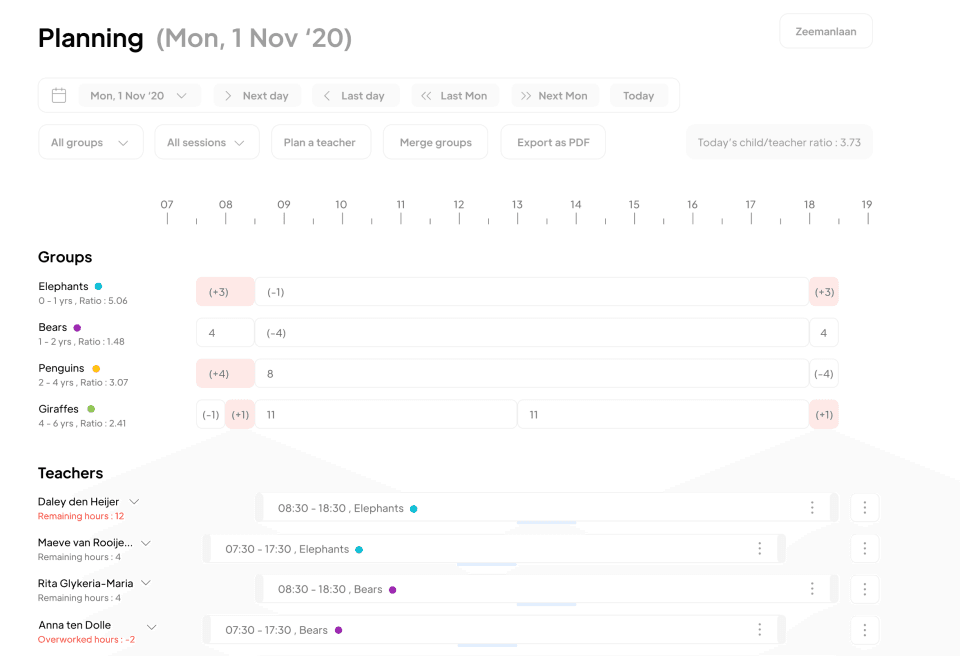The width and height of the screenshot is (960, 656).
Task: Click the Bears group name
Action: (x=53, y=327)
